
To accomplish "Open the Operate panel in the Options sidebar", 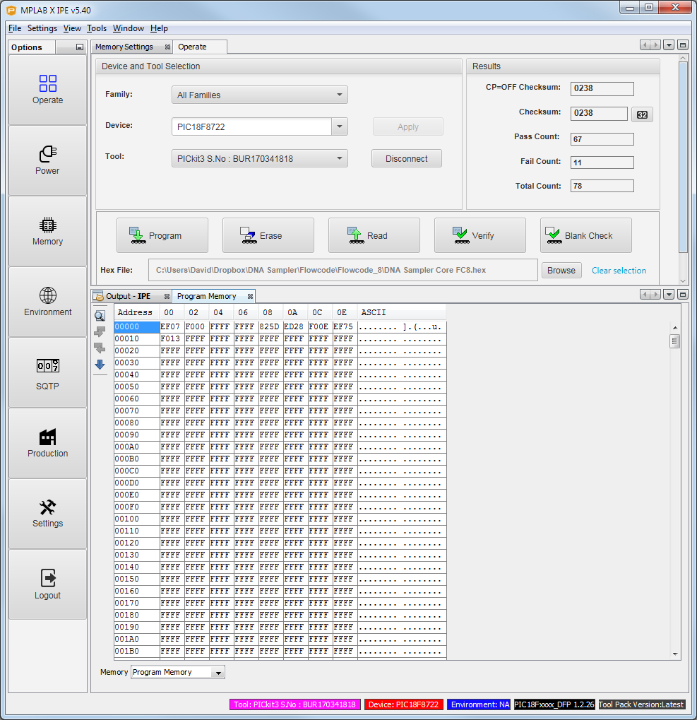I will [x=47, y=90].
